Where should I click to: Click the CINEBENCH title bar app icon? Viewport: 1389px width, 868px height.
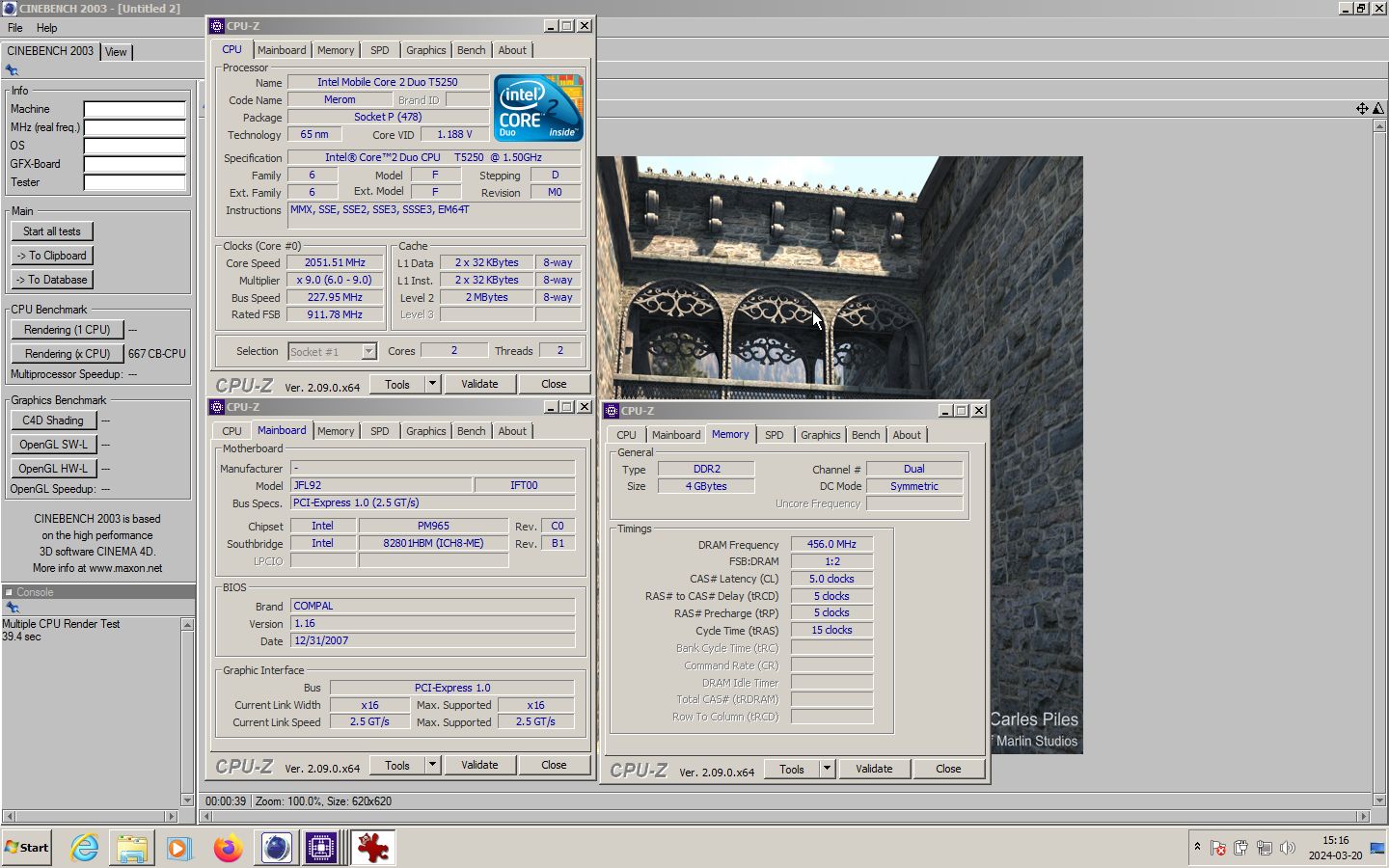pos(10,8)
